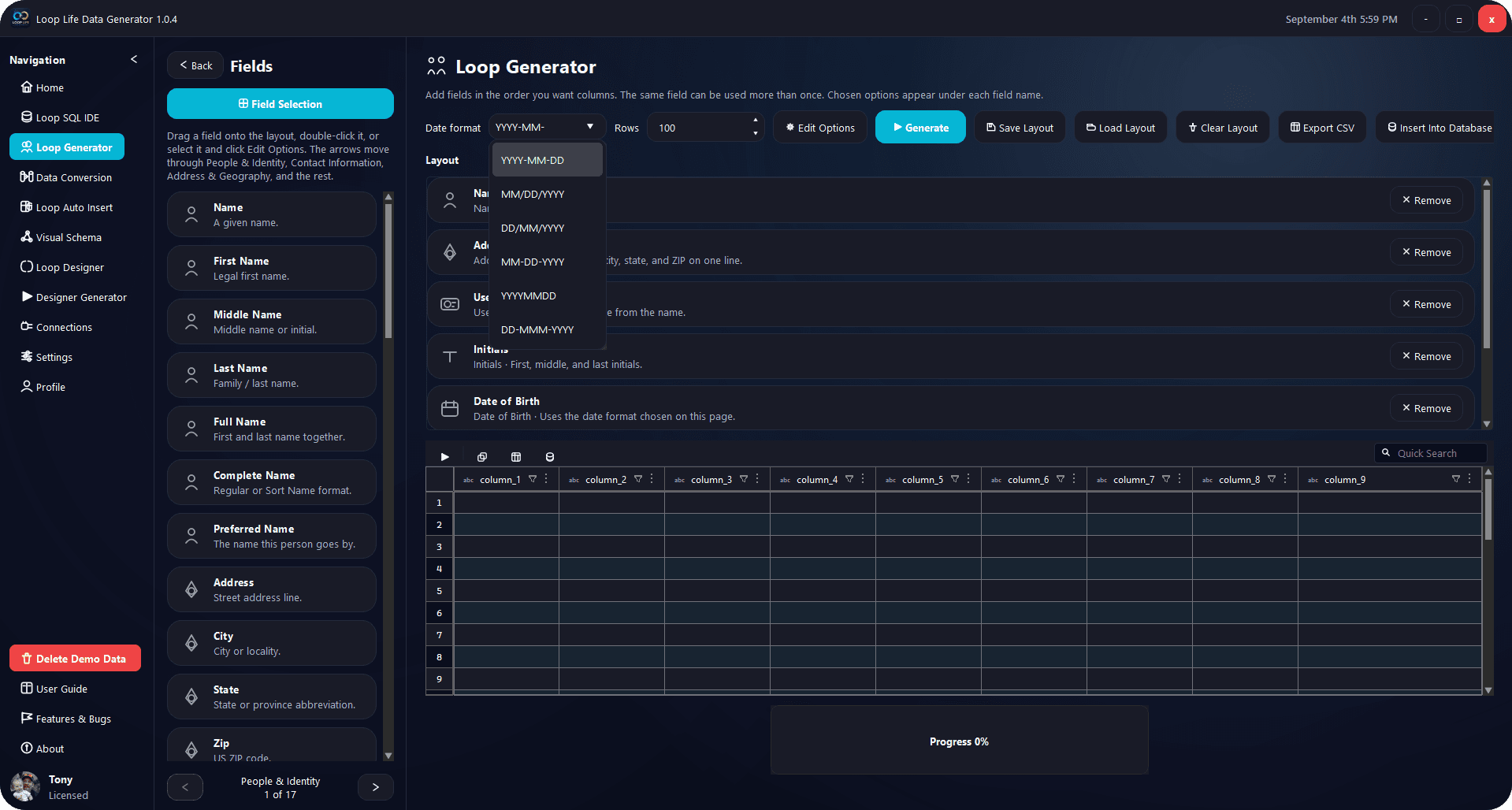
Task: Select the First Name field card
Action: pyautogui.click(x=271, y=268)
